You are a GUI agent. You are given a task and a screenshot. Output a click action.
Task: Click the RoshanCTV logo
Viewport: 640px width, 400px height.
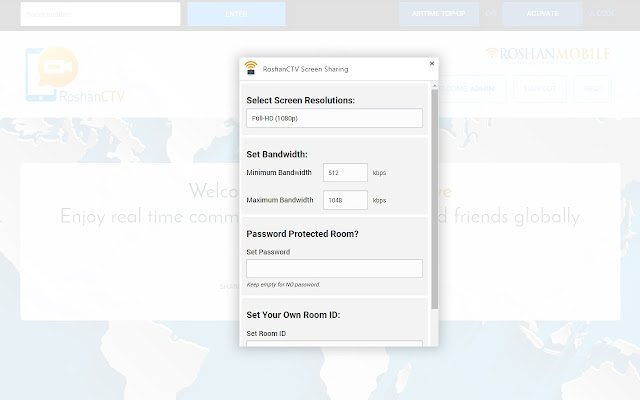[75, 75]
